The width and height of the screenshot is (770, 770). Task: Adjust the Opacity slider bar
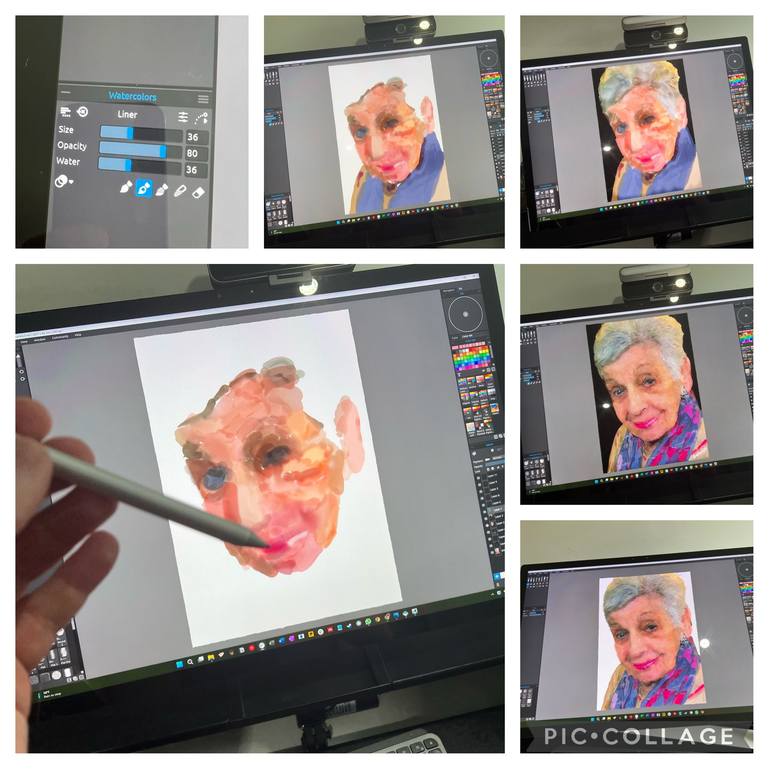[x=140, y=150]
